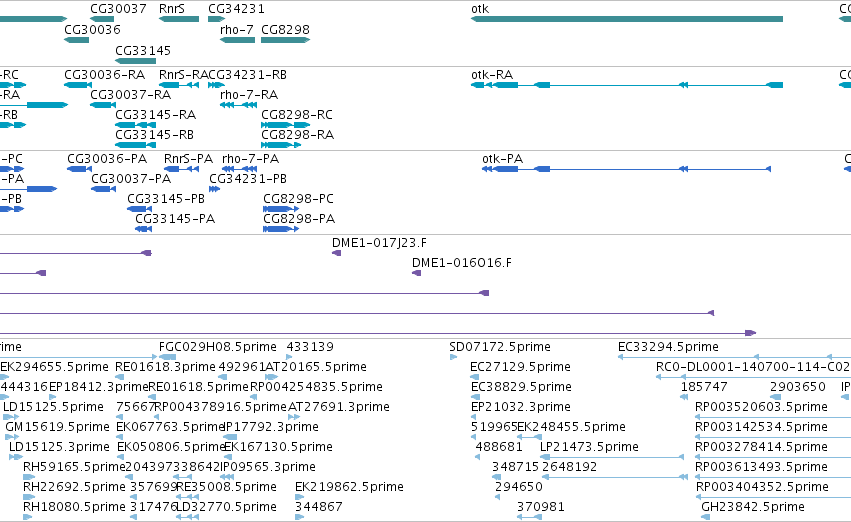Screen dimensions: 851x522
Task: Select the CG8298-PA CDS
Action: pyautogui.click(x=281, y=229)
